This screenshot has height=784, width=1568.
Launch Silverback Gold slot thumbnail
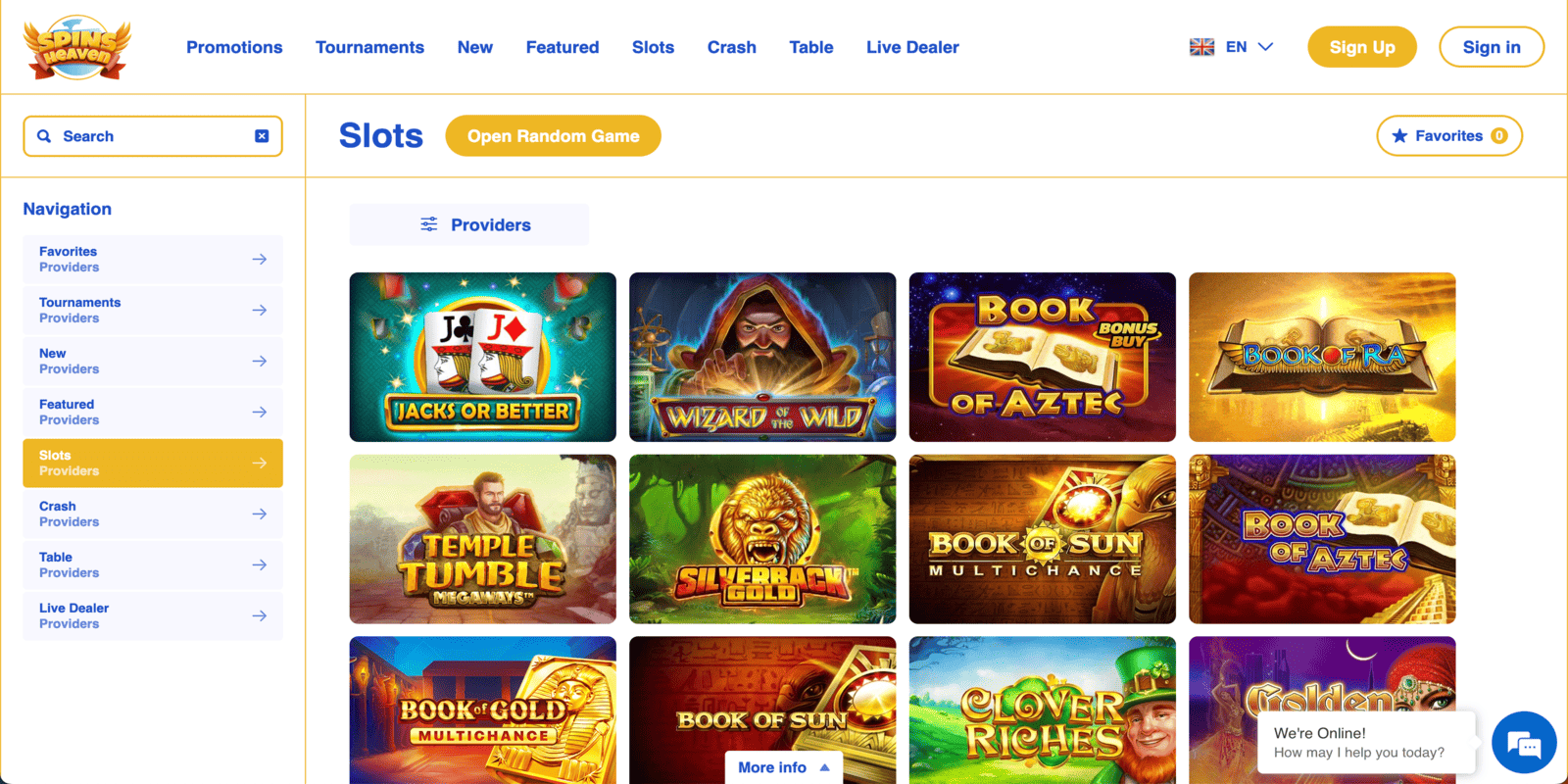[x=762, y=539]
